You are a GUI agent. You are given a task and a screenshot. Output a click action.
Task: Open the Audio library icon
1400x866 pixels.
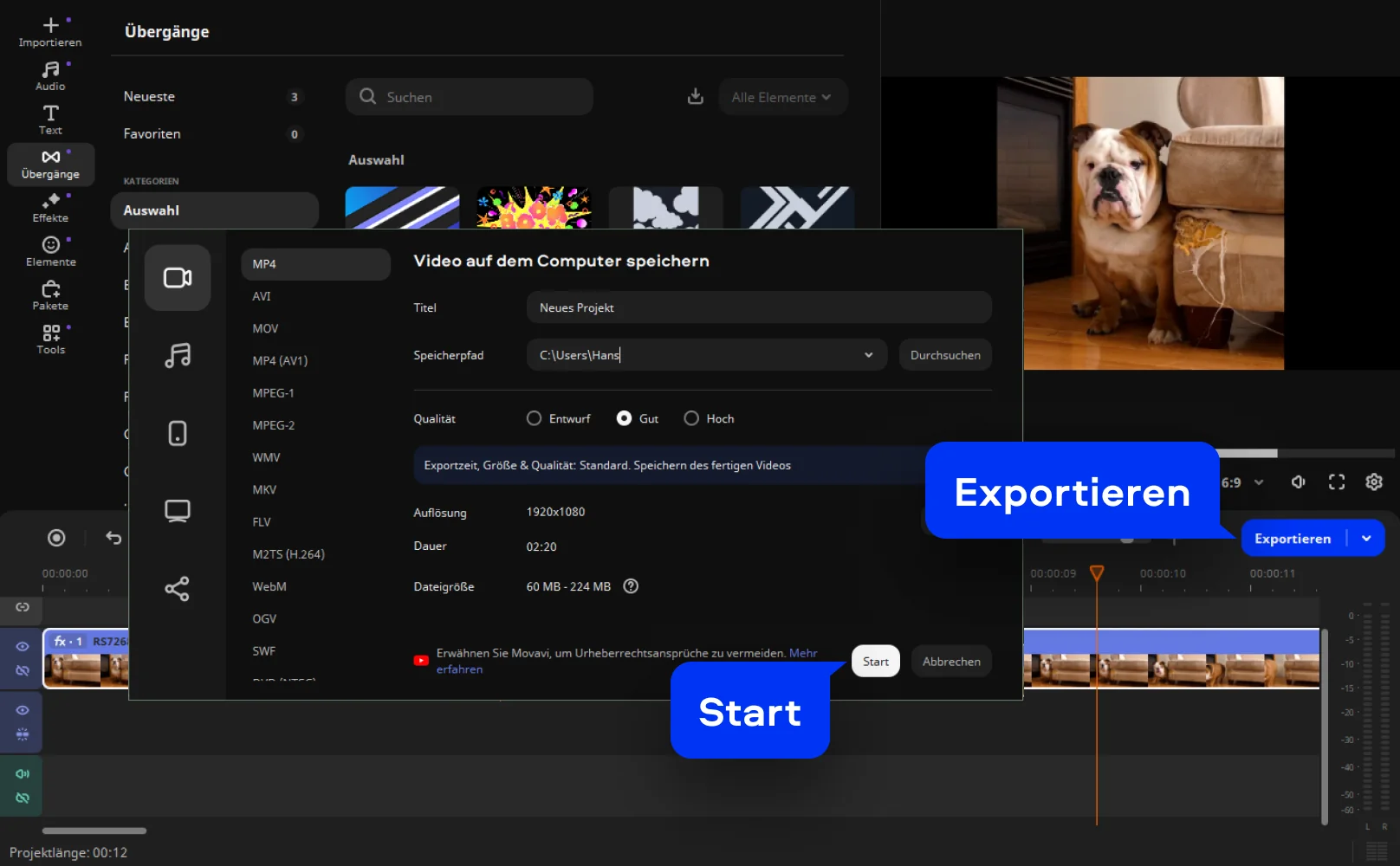pyautogui.click(x=50, y=75)
